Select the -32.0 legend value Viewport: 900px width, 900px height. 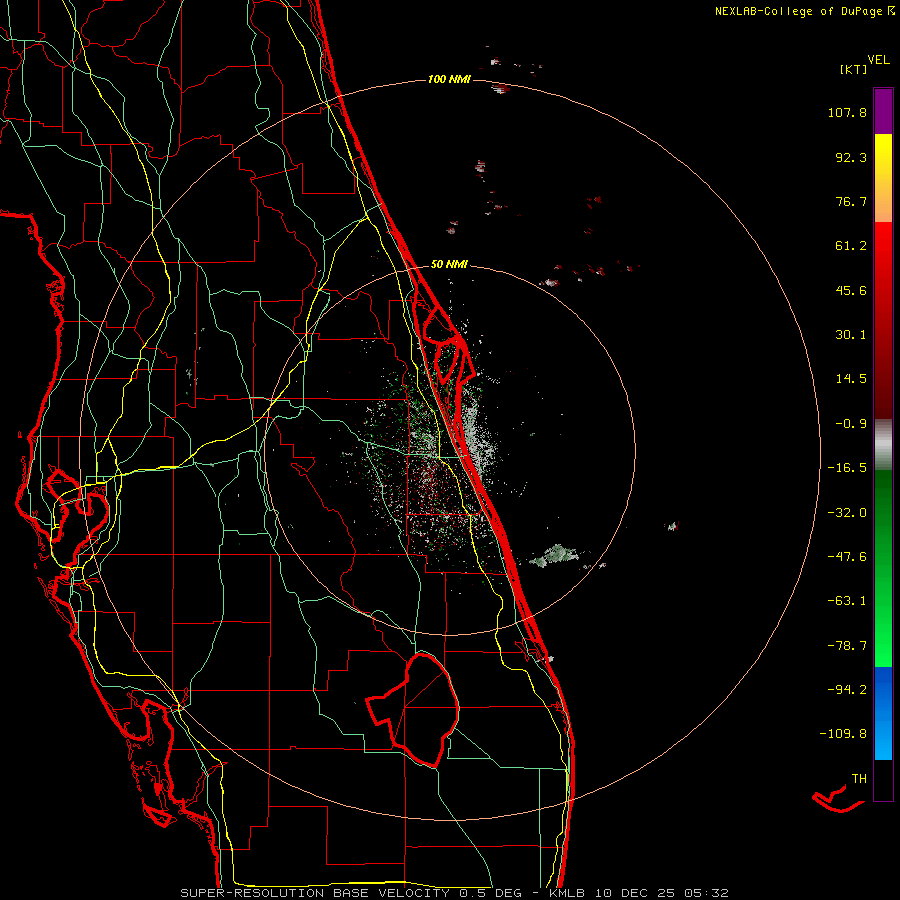[x=847, y=513]
